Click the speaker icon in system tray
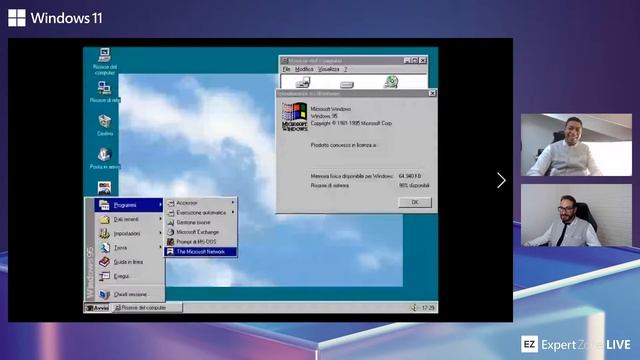Image resolution: width=640 pixels, height=360 pixels. pos(413,308)
